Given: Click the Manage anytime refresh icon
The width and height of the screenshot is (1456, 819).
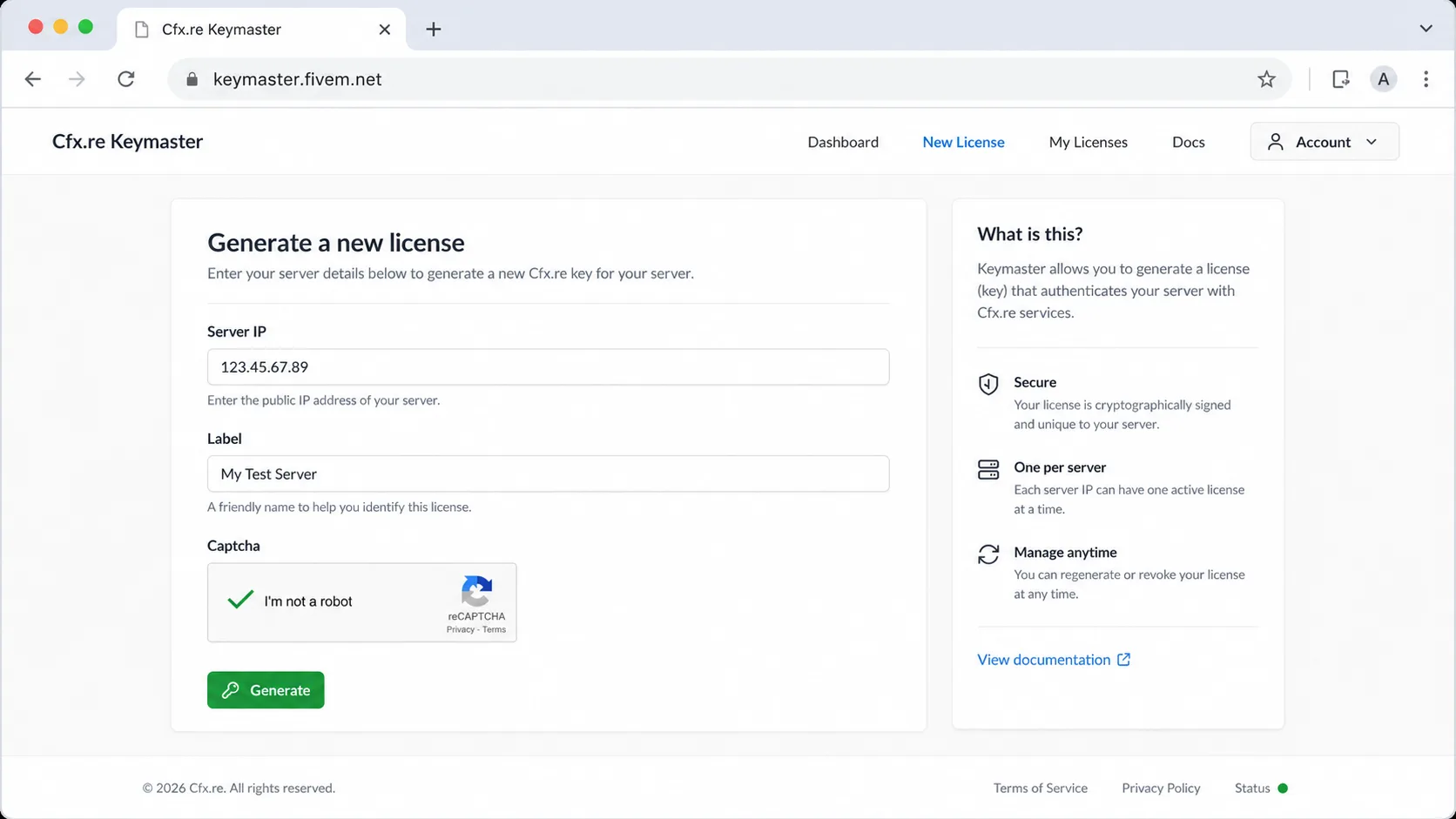Looking at the screenshot, I should [x=988, y=554].
